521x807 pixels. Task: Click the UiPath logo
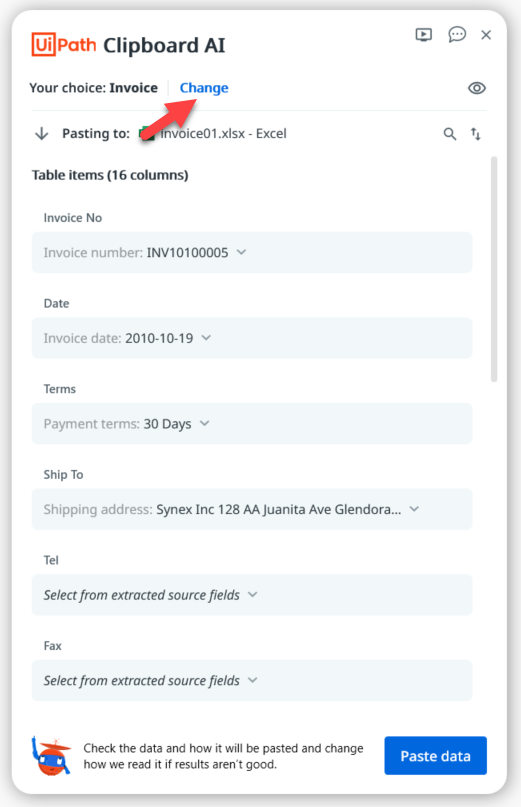(64, 45)
